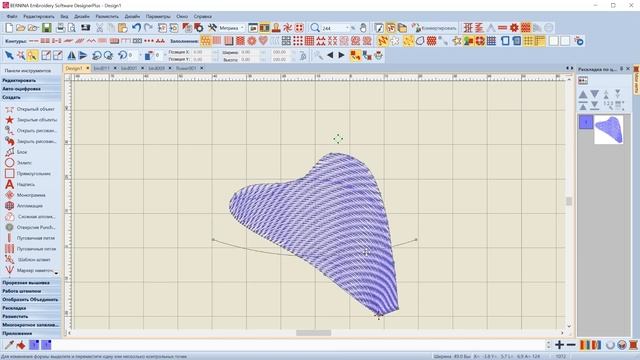
Task: Undo last action with blue arrow
Action: (136, 28)
